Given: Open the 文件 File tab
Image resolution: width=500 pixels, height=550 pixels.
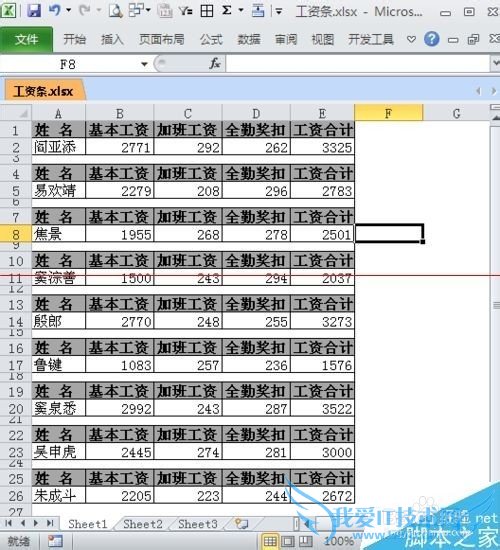Looking at the screenshot, I should pos(27,39).
